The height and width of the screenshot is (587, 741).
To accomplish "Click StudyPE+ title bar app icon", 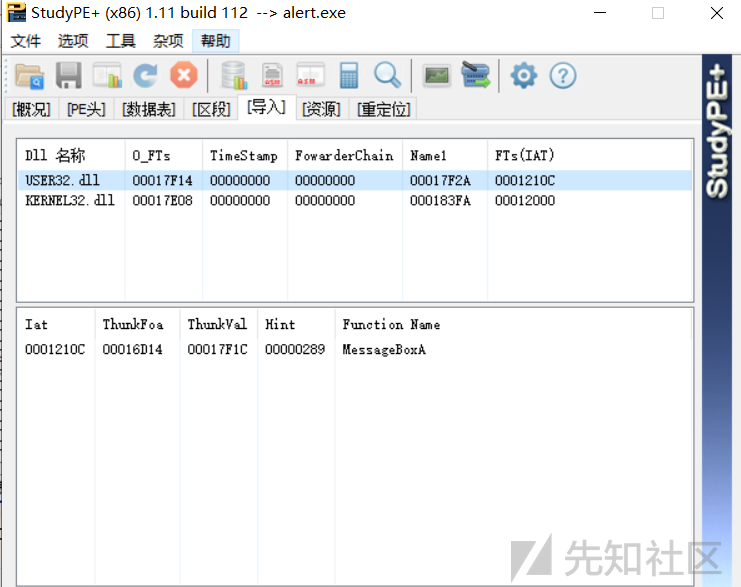I will coord(16,13).
